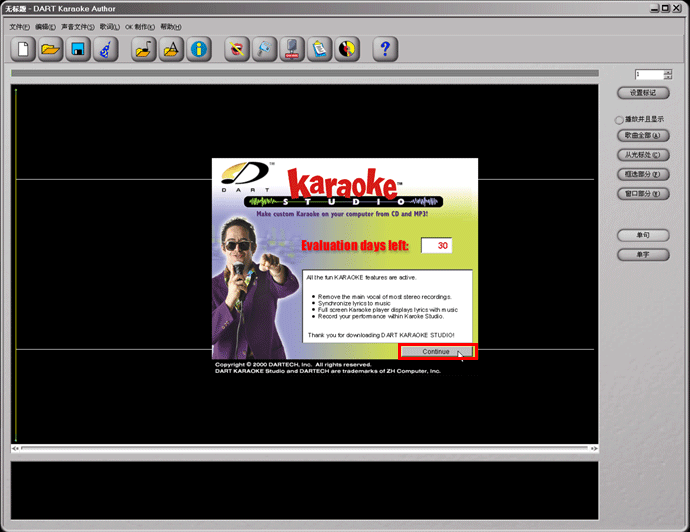The height and width of the screenshot is (532, 690).
Task: Click the CD disc burn icon
Action: click(347, 49)
